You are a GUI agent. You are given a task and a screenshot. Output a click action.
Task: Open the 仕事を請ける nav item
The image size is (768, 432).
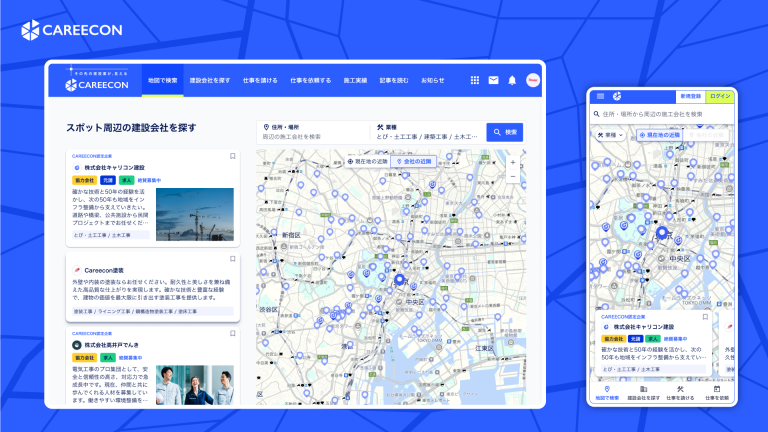tap(260, 80)
